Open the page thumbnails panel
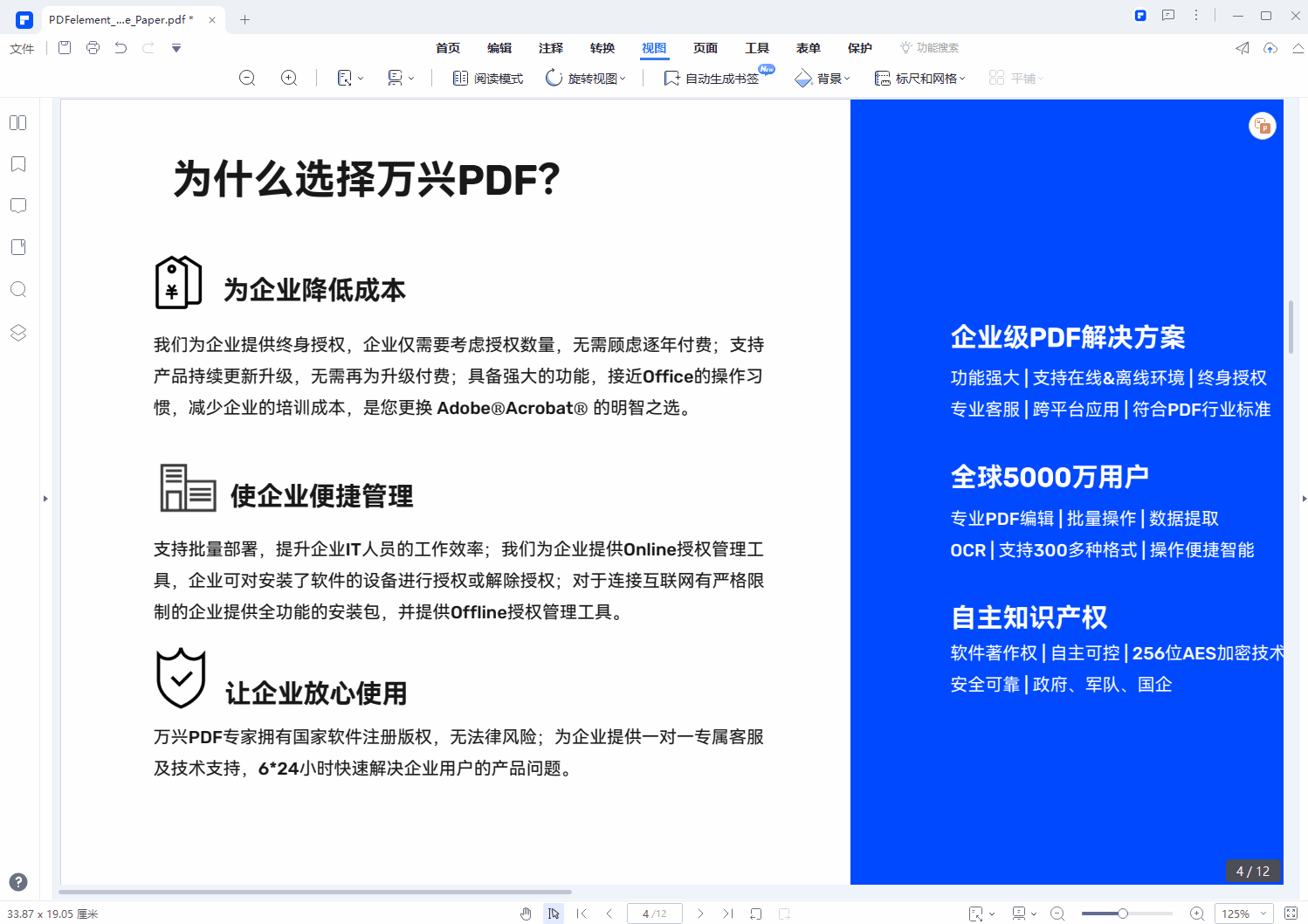This screenshot has height=924, width=1308. [17, 122]
